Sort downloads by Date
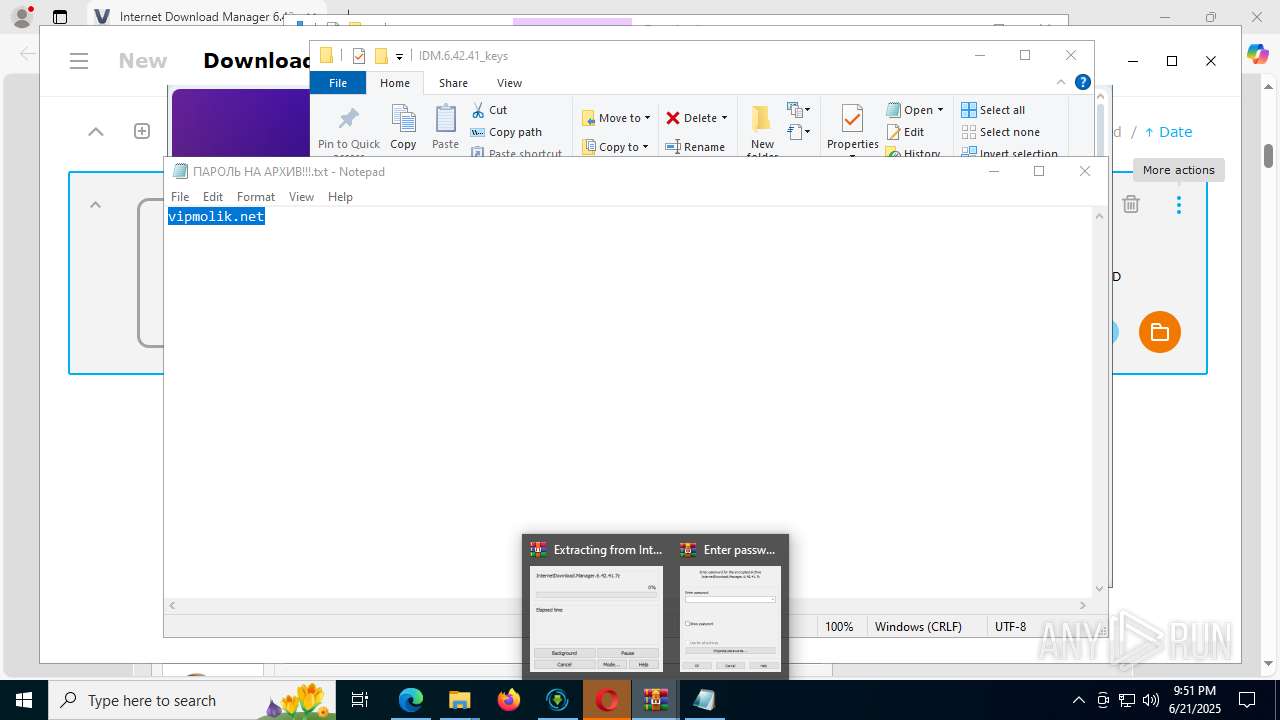1280x720 pixels. pos(1168,132)
